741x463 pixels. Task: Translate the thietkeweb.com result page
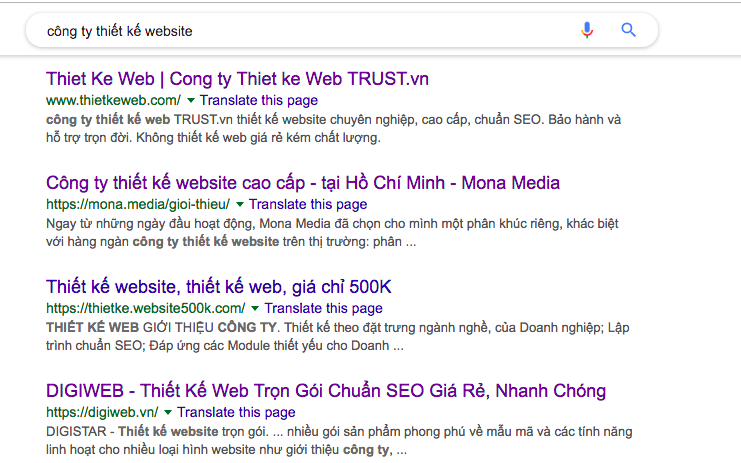pyautogui.click(x=258, y=100)
